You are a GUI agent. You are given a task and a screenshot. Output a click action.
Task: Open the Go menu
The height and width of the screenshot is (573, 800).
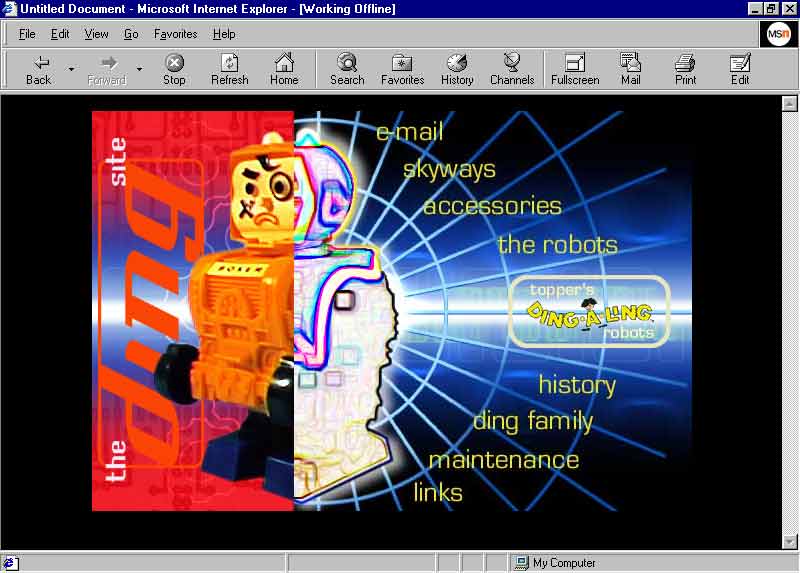coord(131,34)
